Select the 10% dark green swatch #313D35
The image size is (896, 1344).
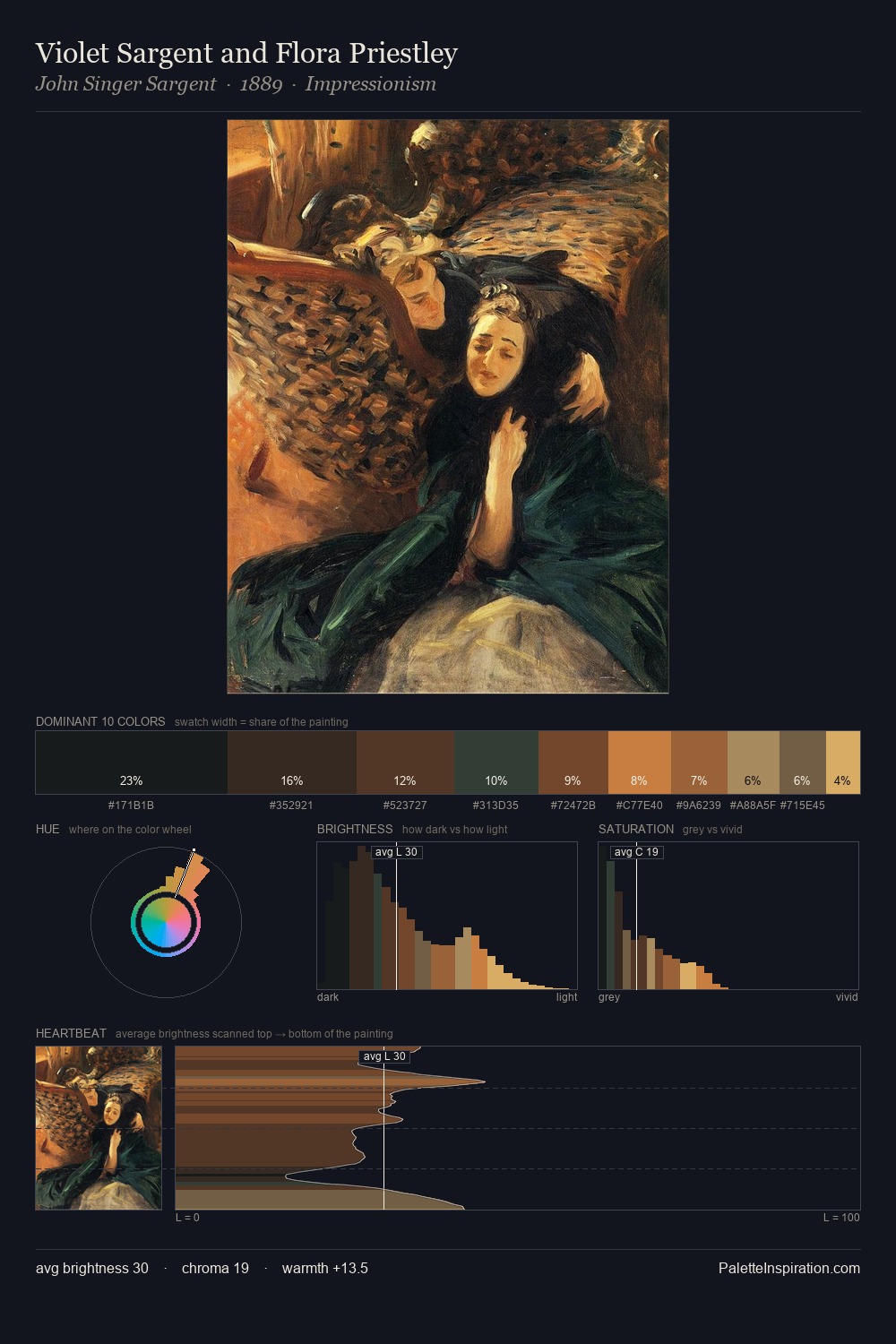tap(496, 762)
